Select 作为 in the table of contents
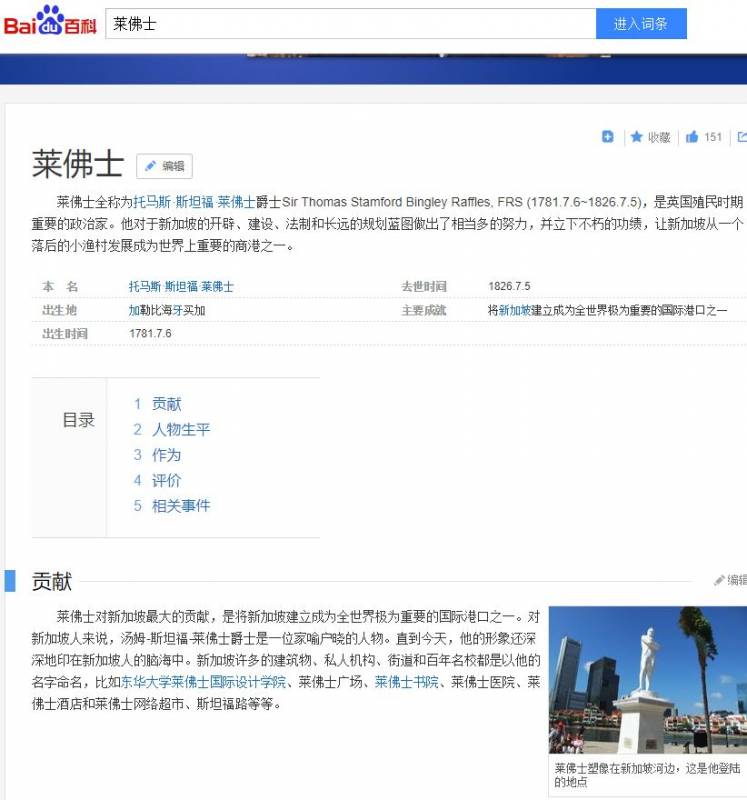This screenshot has height=800, width=747. (166, 455)
